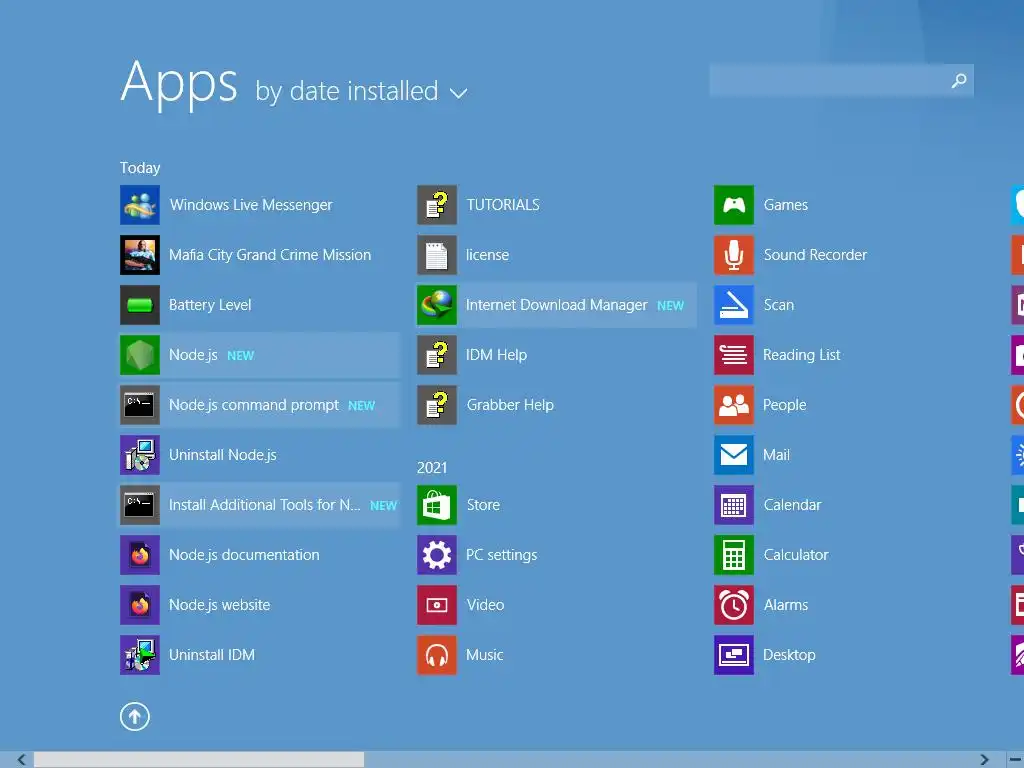Screen dimensions: 1024x768
Task: Click the 'Battery Level' text
Action: (210, 305)
